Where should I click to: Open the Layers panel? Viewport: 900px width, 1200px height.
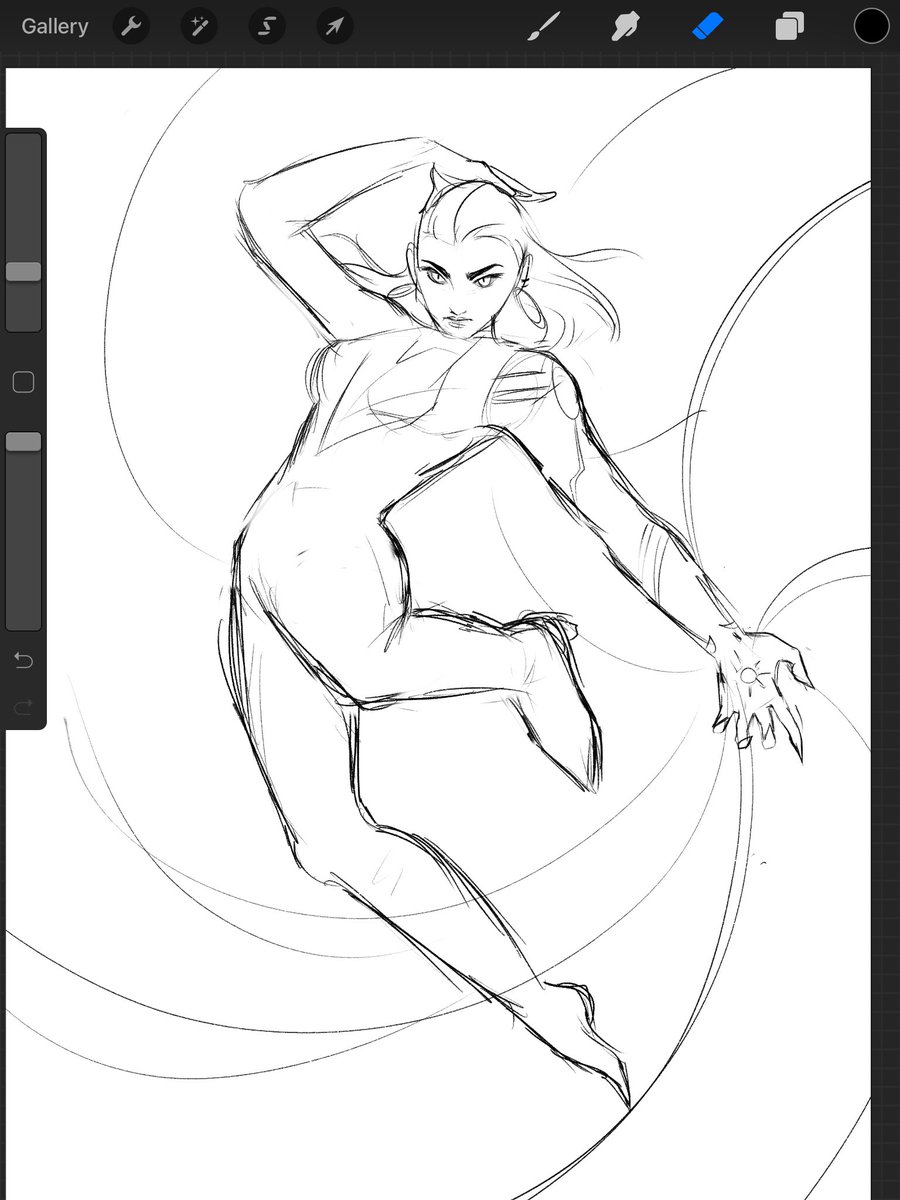click(789, 26)
